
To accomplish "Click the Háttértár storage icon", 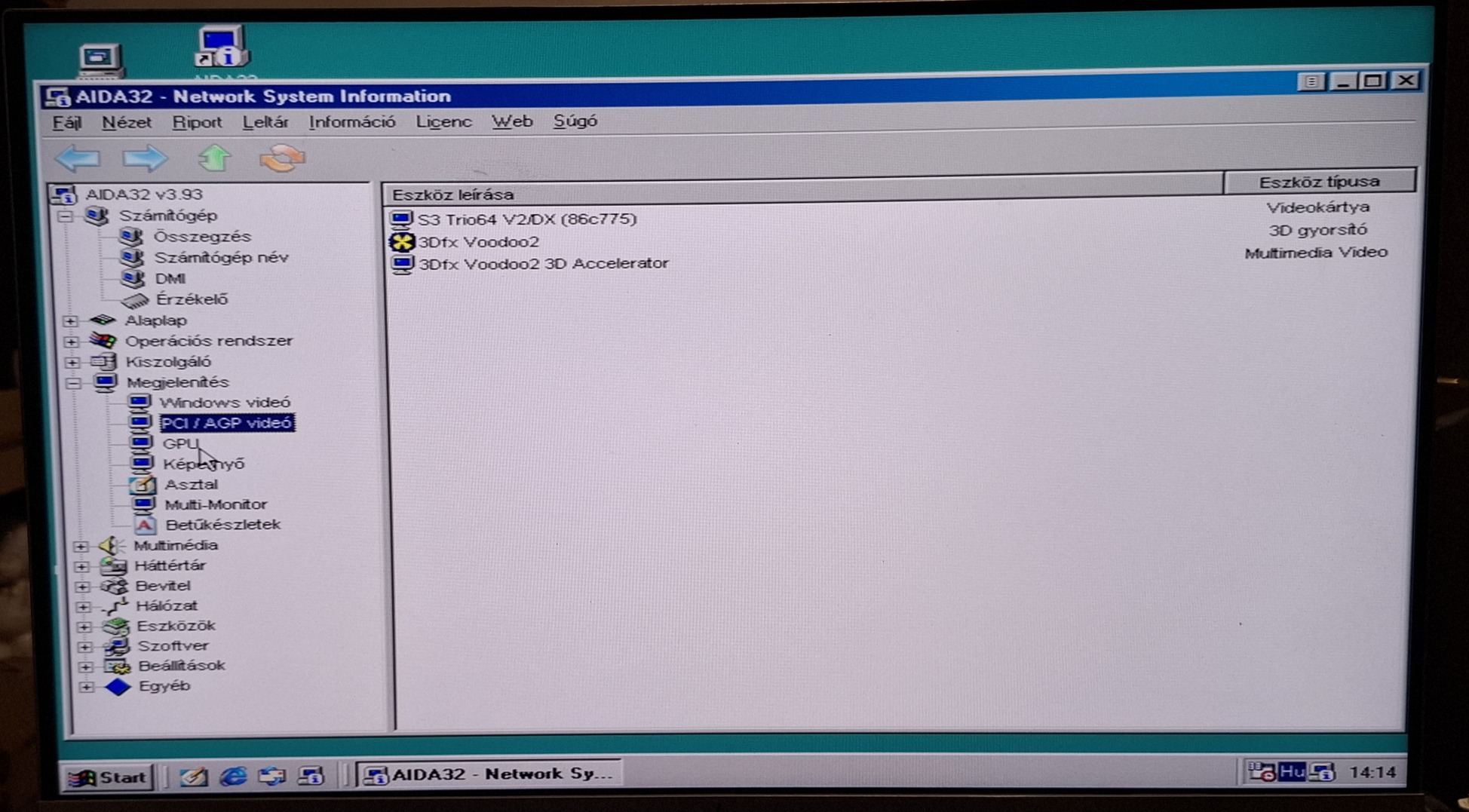I will (x=114, y=565).
